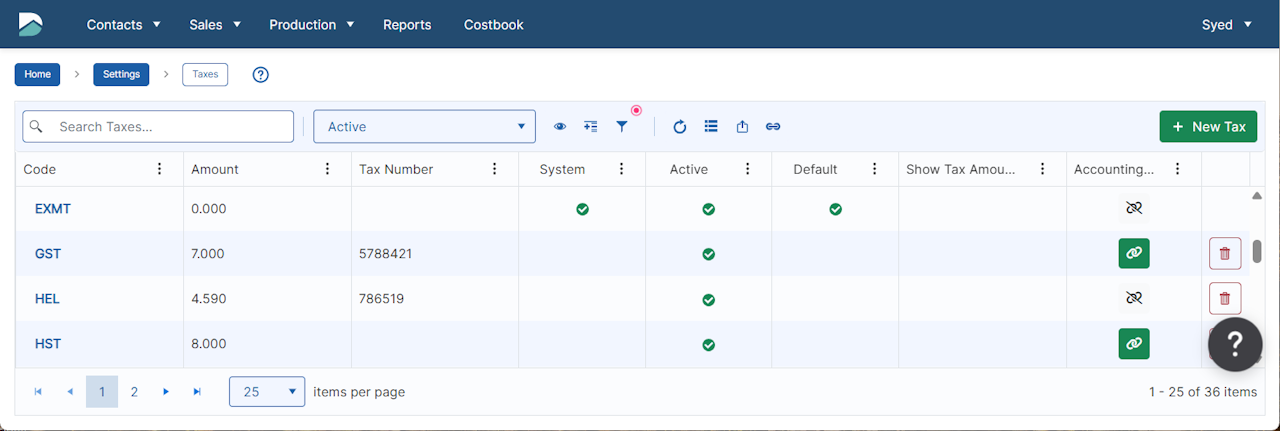Open the Reports menu item
The width and height of the screenshot is (1280, 431).
tap(407, 24)
